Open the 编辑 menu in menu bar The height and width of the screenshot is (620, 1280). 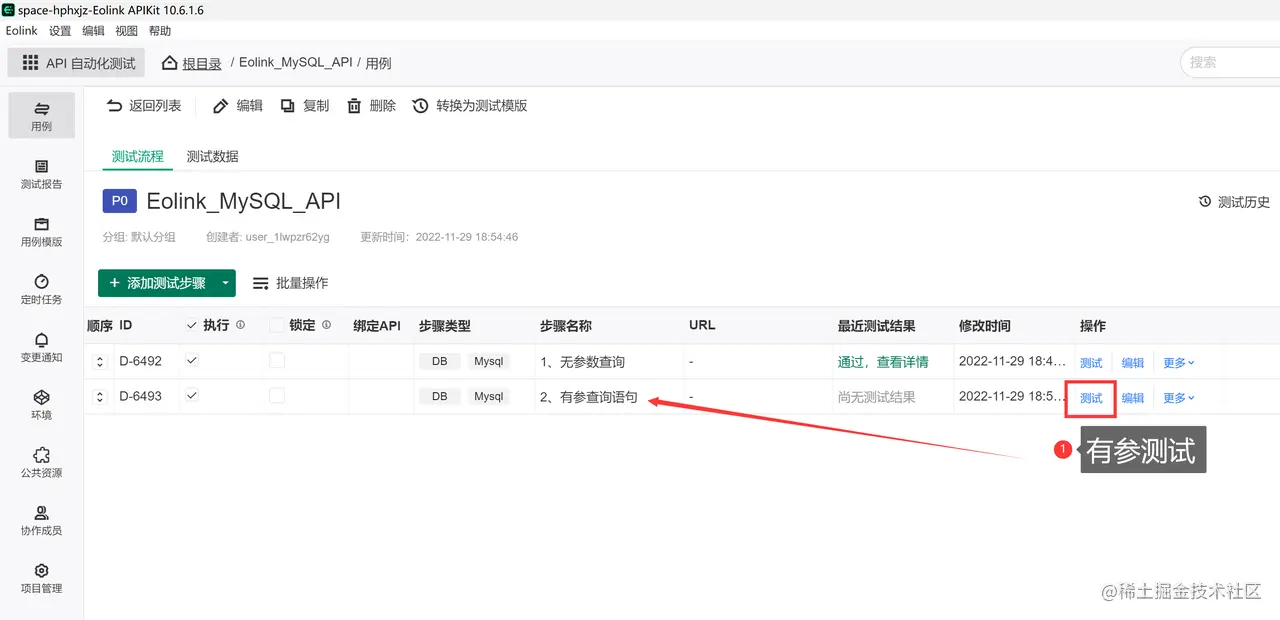[93, 31]
